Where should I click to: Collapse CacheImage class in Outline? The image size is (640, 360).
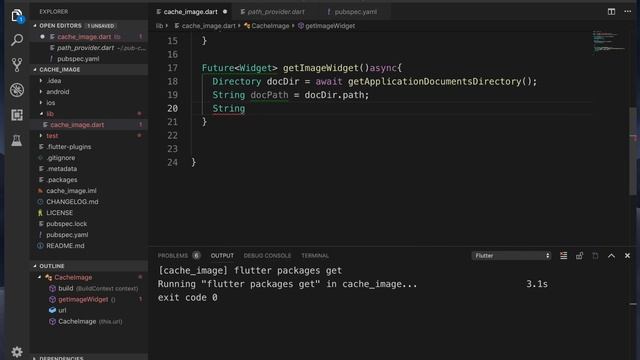[40, 277]
